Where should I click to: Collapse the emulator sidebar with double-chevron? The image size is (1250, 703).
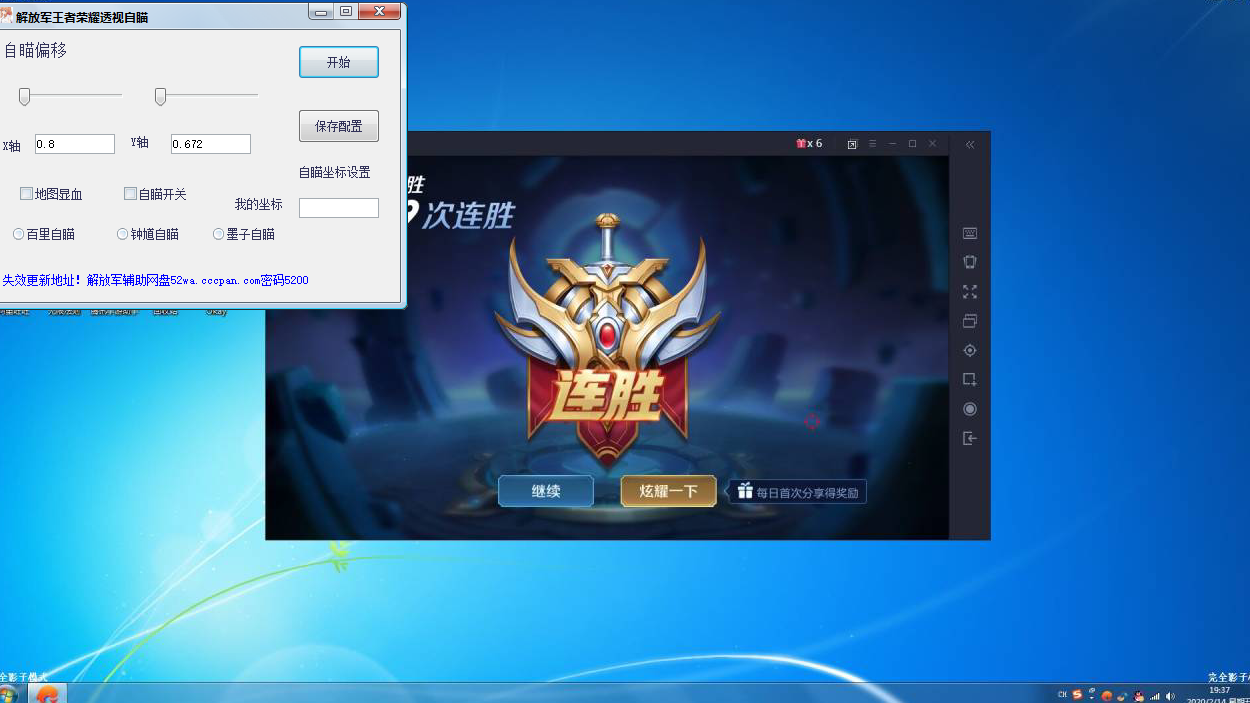(970, 144)
